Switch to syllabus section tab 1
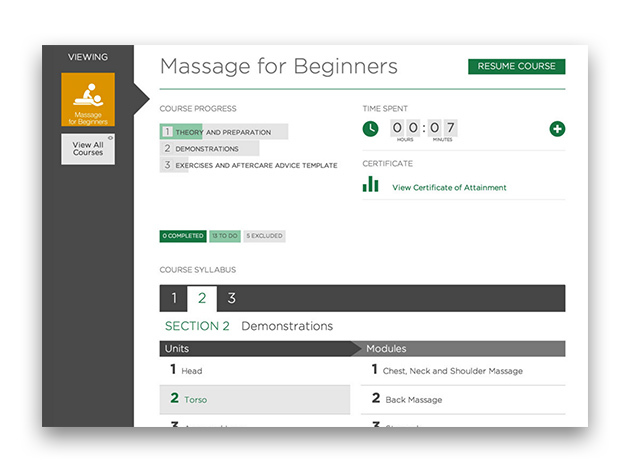This screenshot has height=473, width=630. tap(174, 298)
